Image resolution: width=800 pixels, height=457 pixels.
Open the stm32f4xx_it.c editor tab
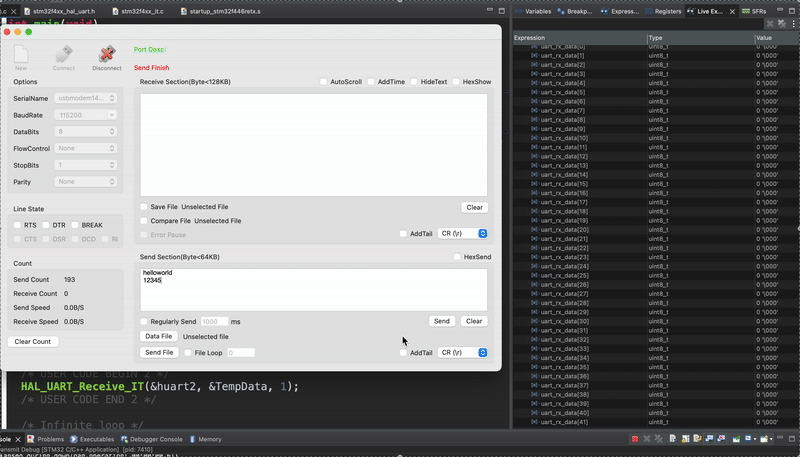(x=138, y=11)
